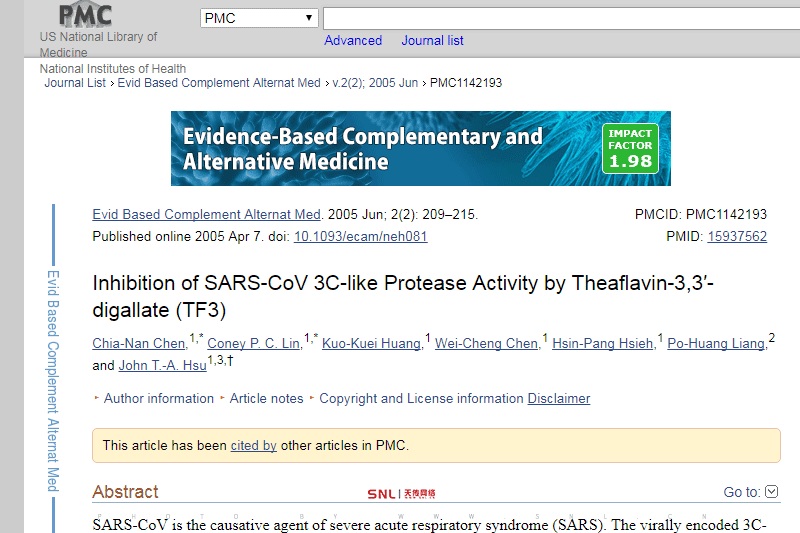800x533 pixels.
Task: Click the Impact Factor 1.98 badge
Action: (630, 148)
